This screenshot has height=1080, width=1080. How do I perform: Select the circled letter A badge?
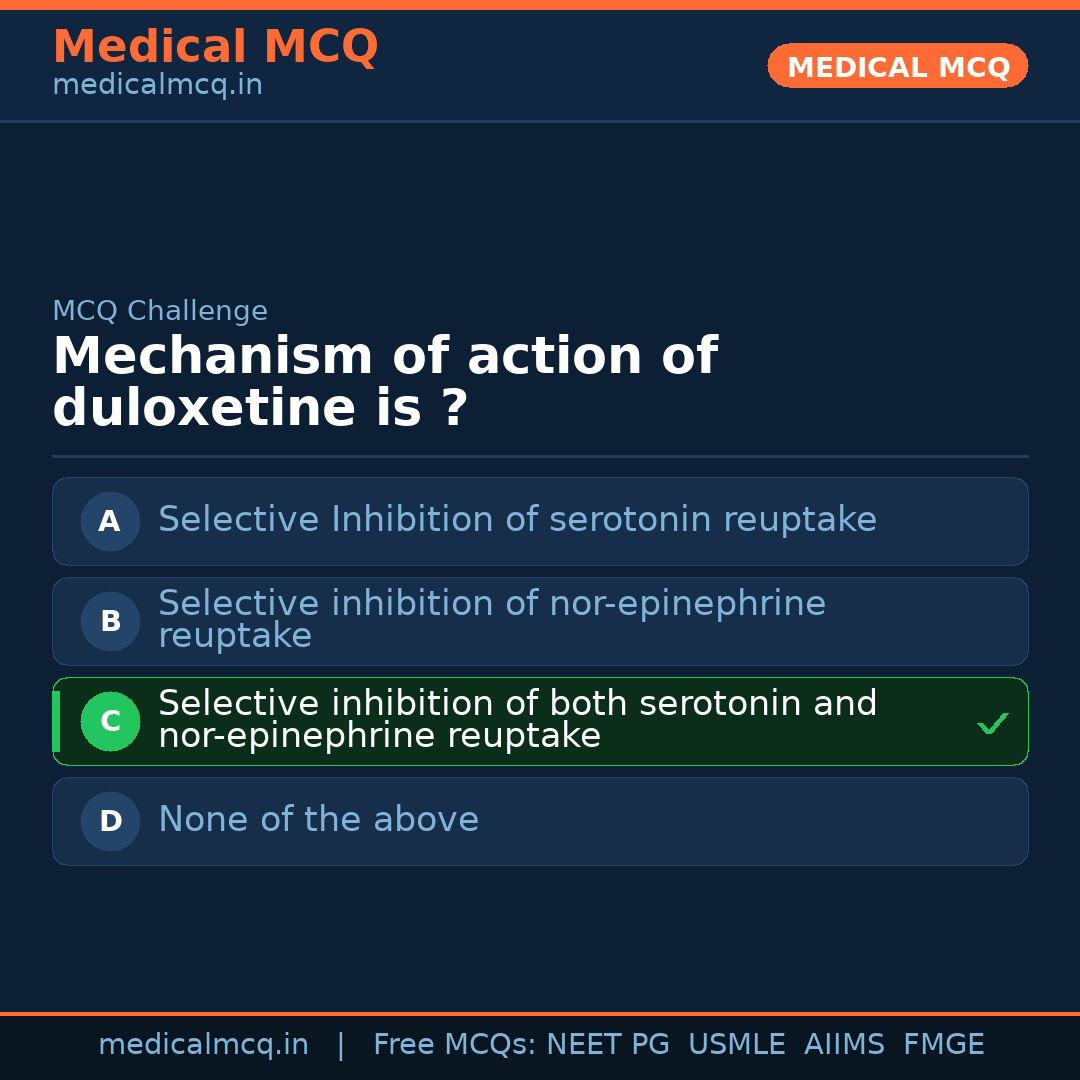110,521
